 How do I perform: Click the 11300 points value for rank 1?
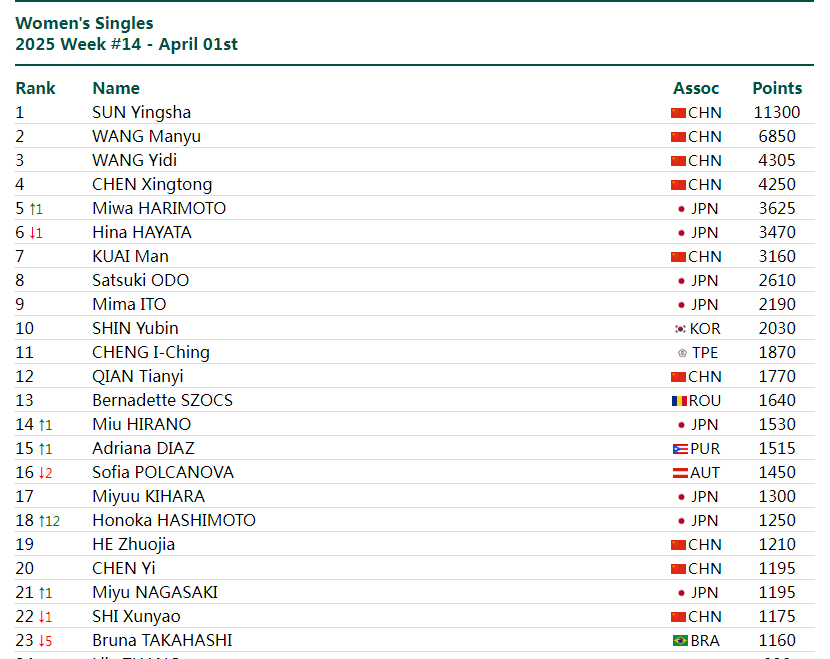click(x=777, y=112)
